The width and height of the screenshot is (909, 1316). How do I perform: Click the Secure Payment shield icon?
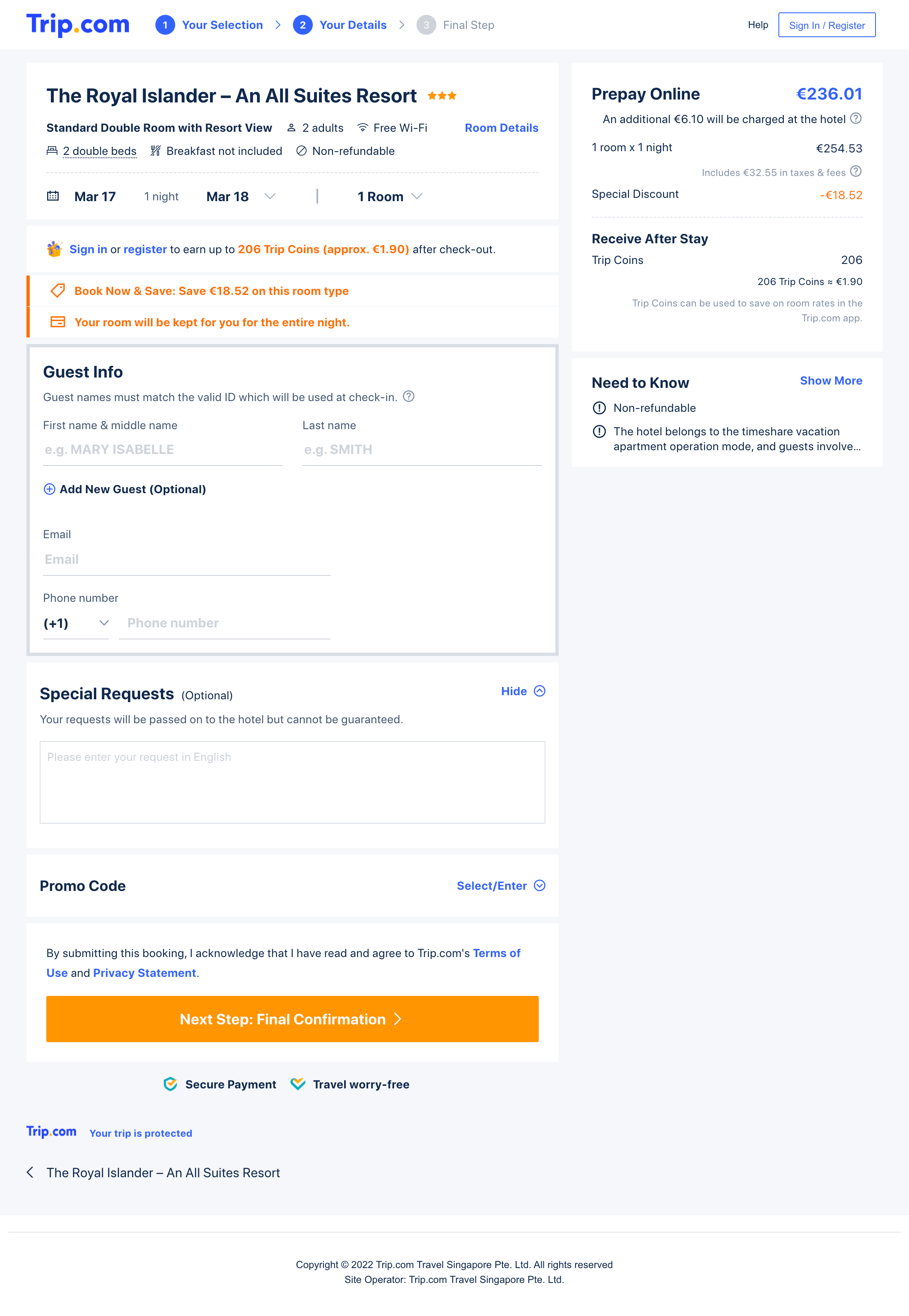tap(170, 1084)
